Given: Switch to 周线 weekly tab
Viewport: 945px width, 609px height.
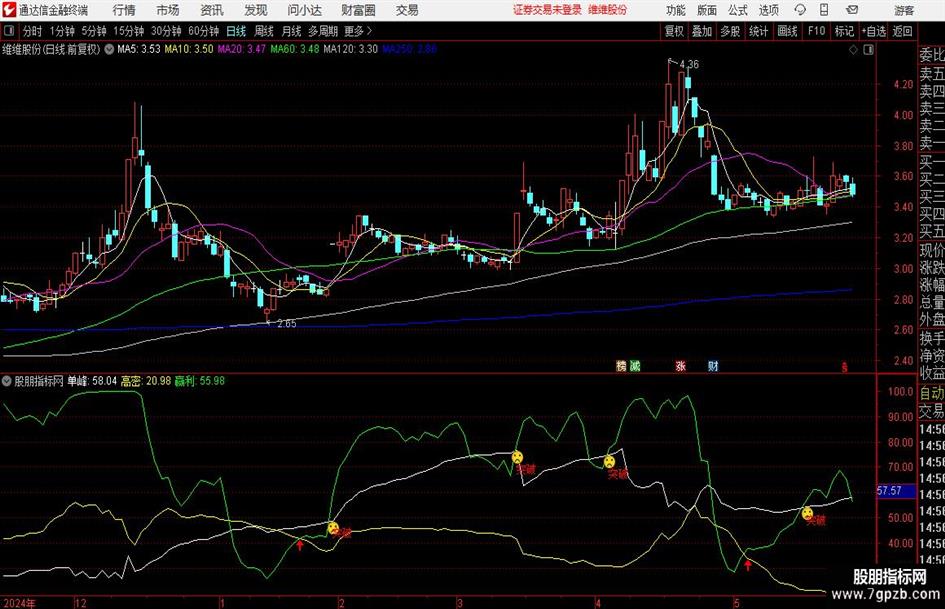Looking at the screenshot, I should (263, 31).
